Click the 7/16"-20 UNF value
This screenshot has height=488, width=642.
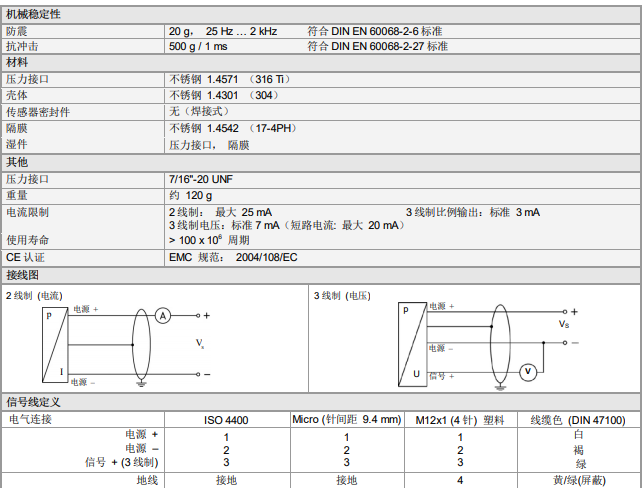pos(201,179)
